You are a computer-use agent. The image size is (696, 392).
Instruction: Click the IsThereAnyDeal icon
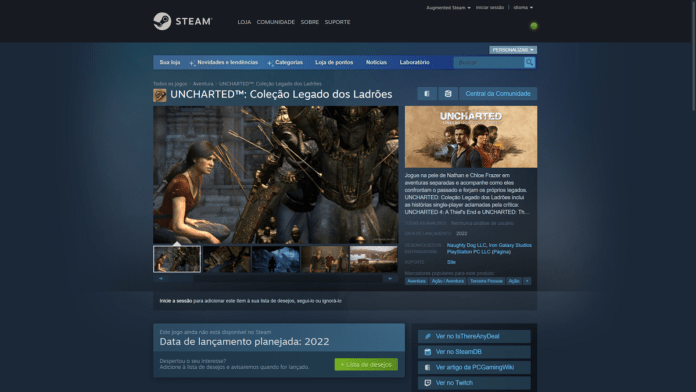[x=427, y=337]
